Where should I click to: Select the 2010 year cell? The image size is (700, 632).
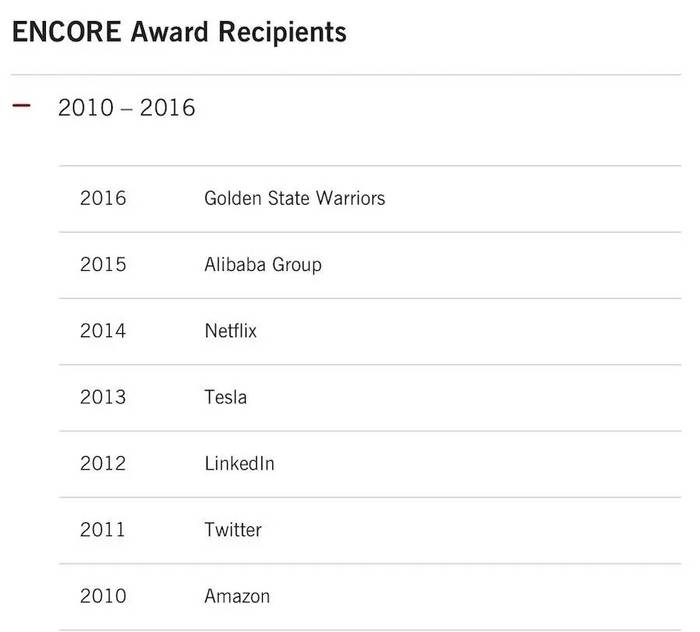click(x=103, y=596)
